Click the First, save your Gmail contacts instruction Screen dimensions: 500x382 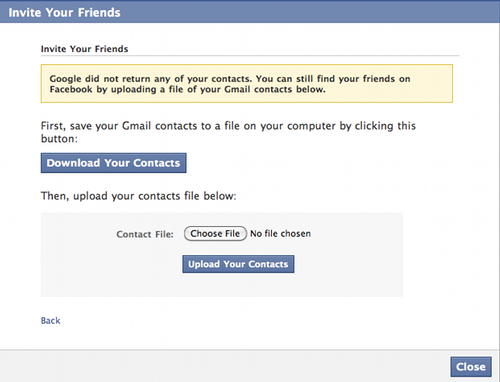(x=228, y=132)
